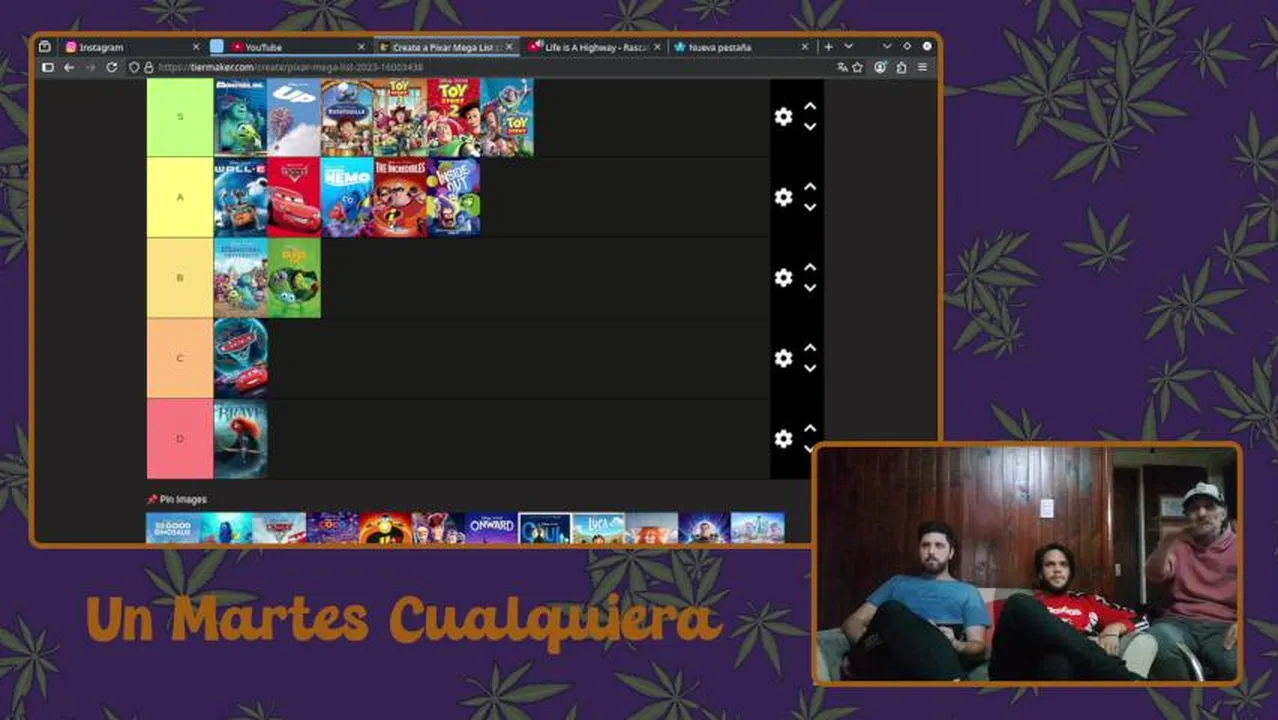Move tier S row up arrow
The image size is (1278, 720).
(810, 106)
